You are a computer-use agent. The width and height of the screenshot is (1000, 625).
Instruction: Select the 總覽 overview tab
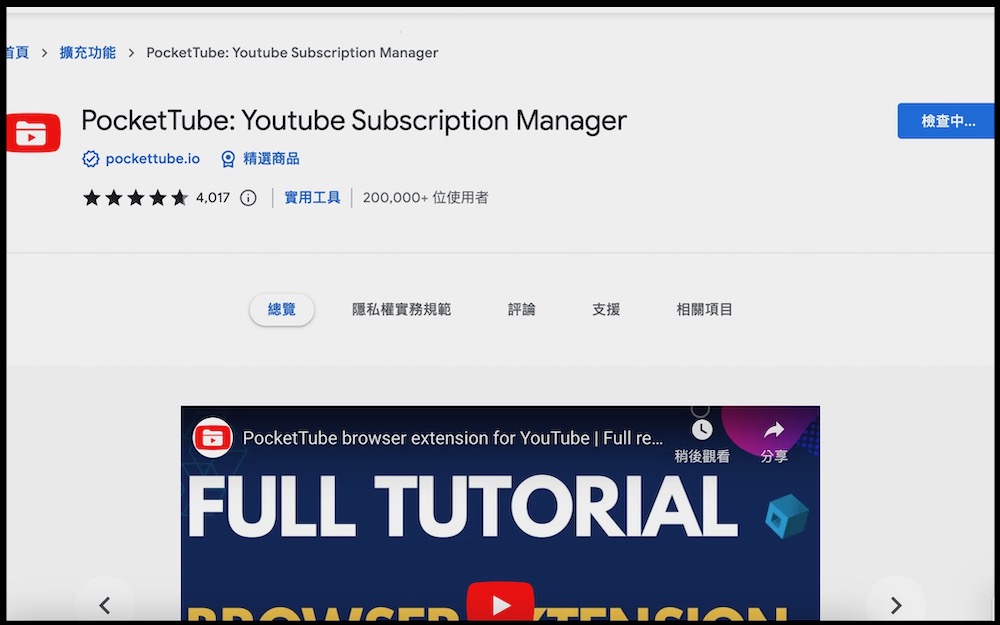coord(281,309)
